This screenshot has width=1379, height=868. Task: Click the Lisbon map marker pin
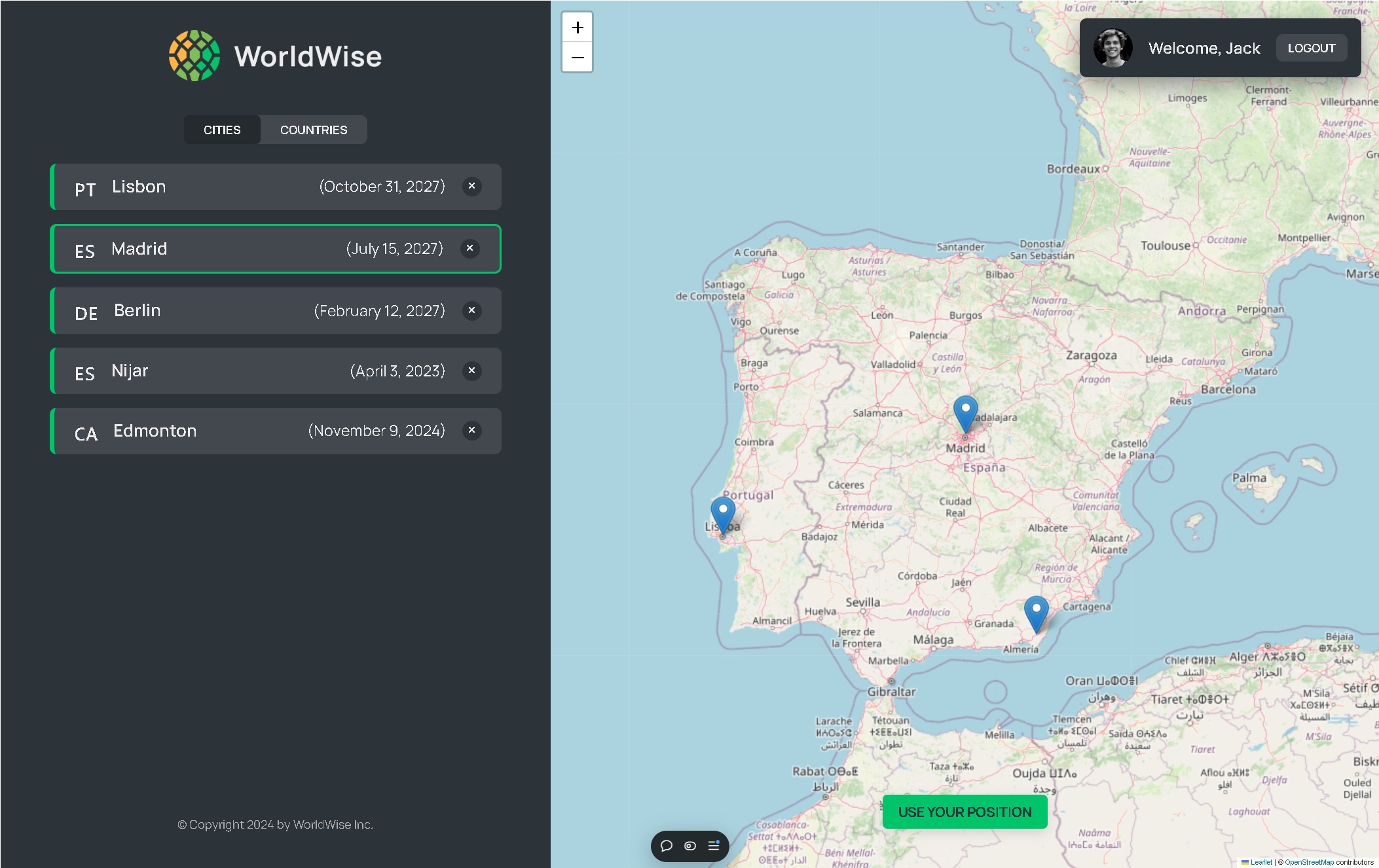click(723, 515)
